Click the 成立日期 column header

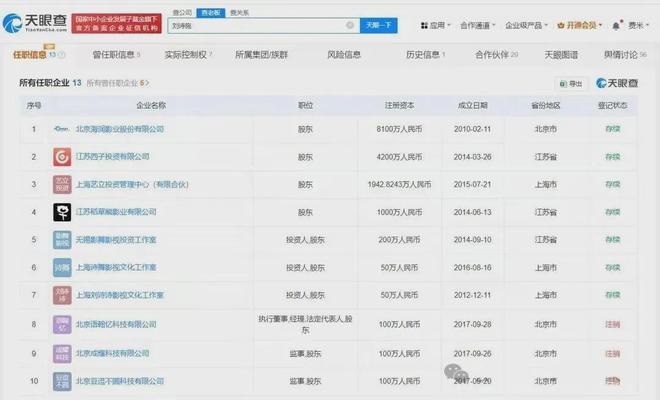pos(473,105)
